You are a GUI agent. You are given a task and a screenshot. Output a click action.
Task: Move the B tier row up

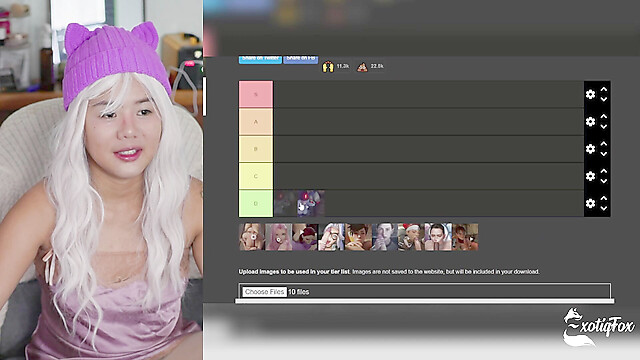point(604,144)
